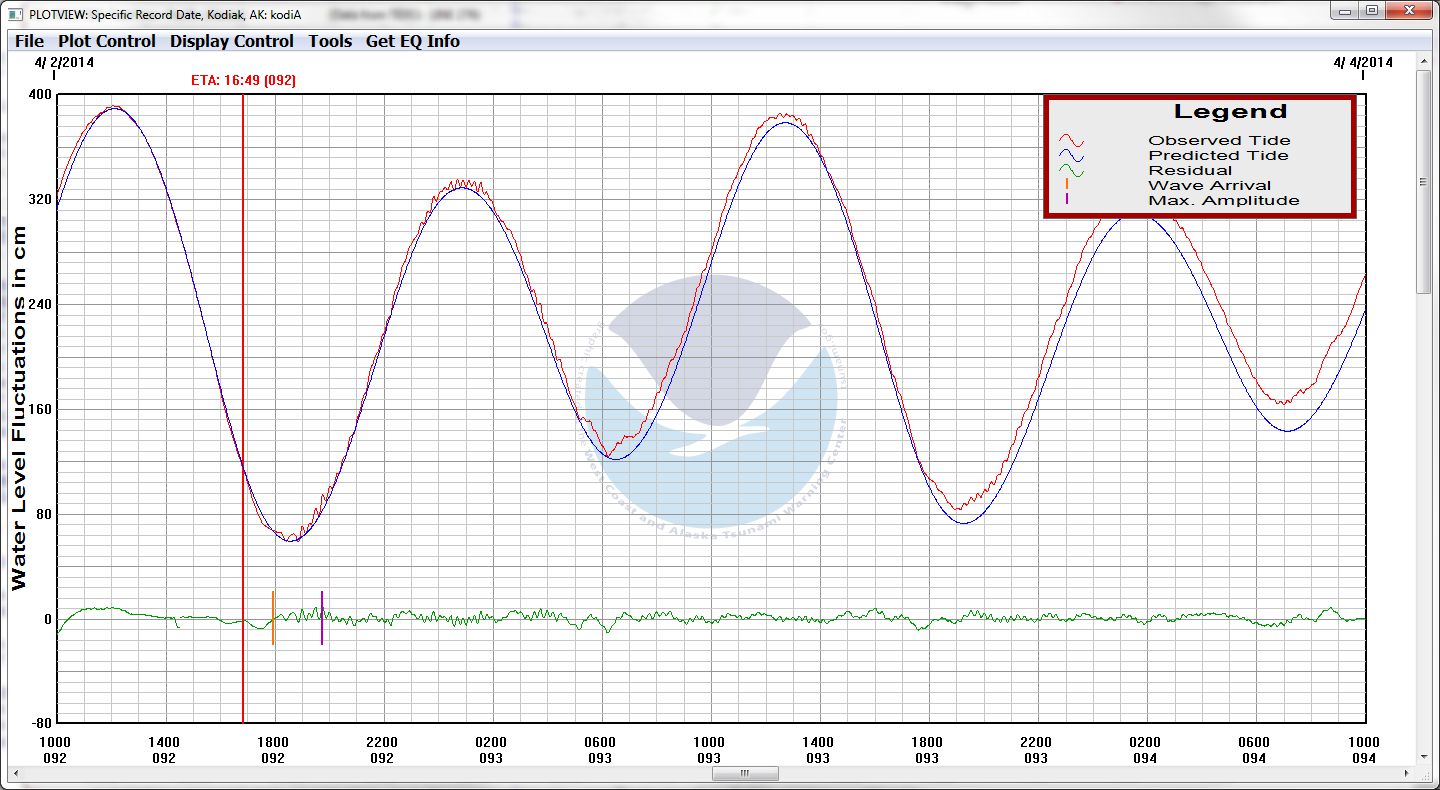Click the 0600 093 time axis label

coord(600,750)
